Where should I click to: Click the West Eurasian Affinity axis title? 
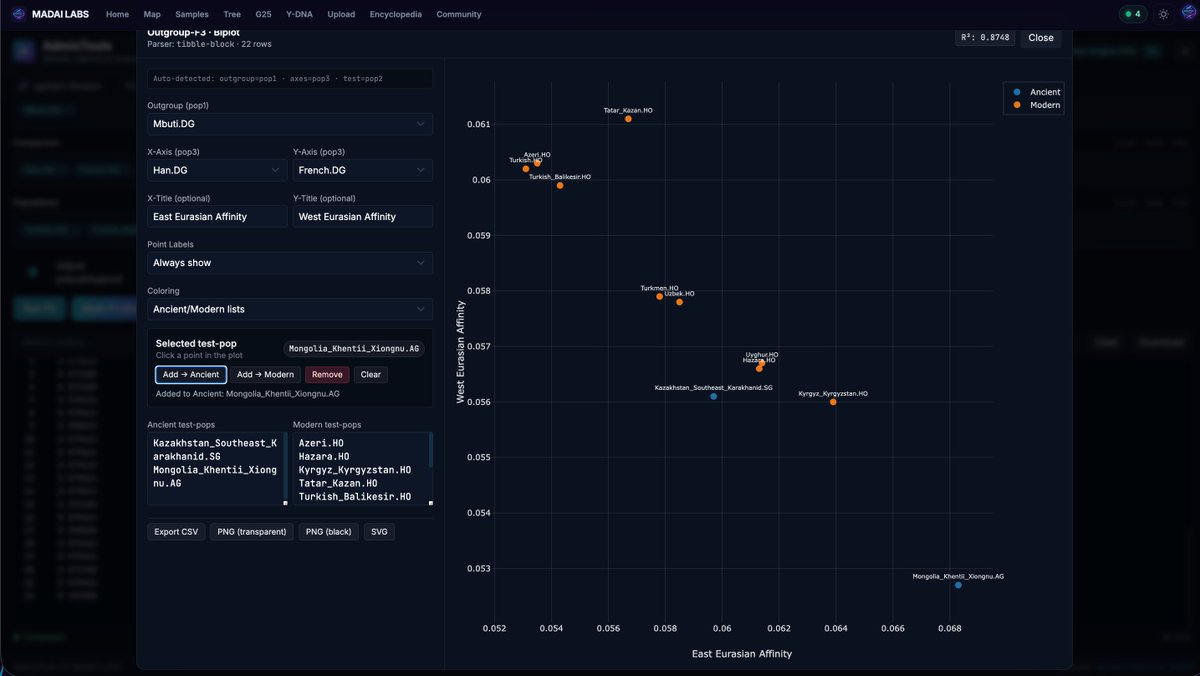(x=461, y=351)
